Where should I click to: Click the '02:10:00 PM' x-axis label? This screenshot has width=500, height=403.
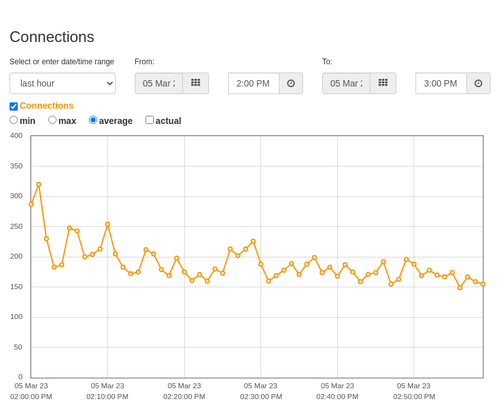(x=107, y=397)
